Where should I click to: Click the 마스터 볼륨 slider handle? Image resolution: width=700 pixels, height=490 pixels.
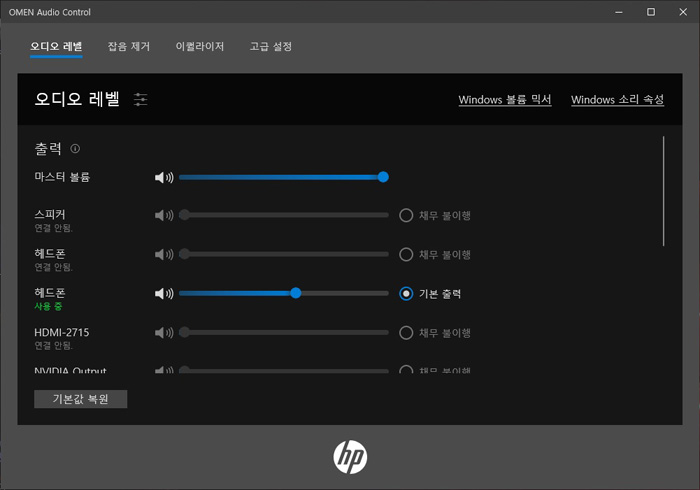point(383,177)
